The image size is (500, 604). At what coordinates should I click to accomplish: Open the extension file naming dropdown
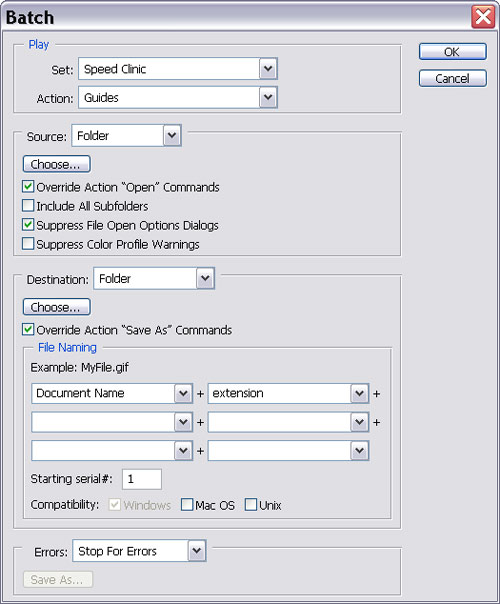(x=288, y=393)
